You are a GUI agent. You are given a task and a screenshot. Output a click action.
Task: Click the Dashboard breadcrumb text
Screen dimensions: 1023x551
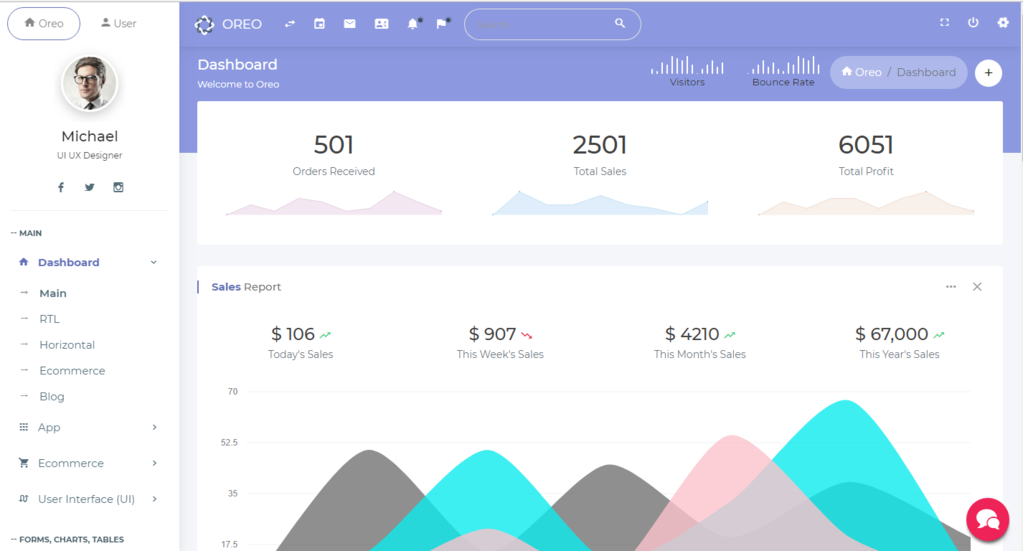(x=926, y=72)
